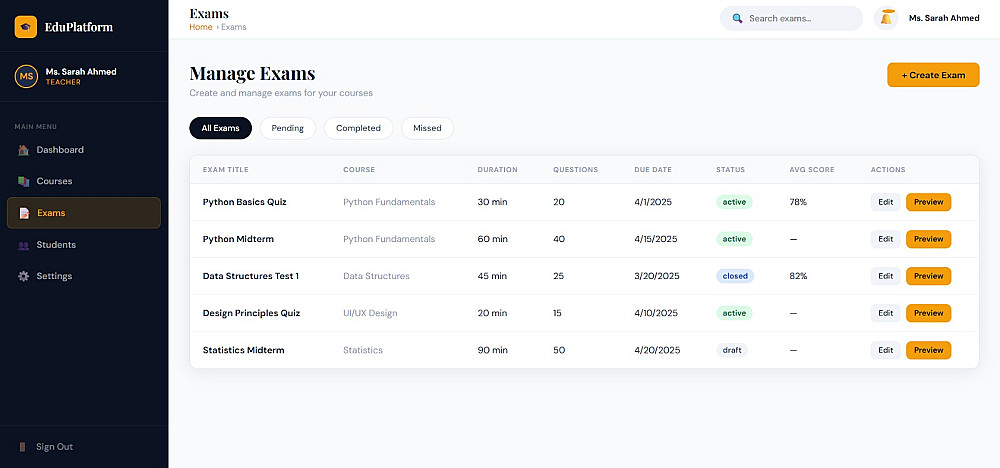Click Ms. Sarah Ahmed name in top bar
The image size is (1000, 468).
(944, 18)
